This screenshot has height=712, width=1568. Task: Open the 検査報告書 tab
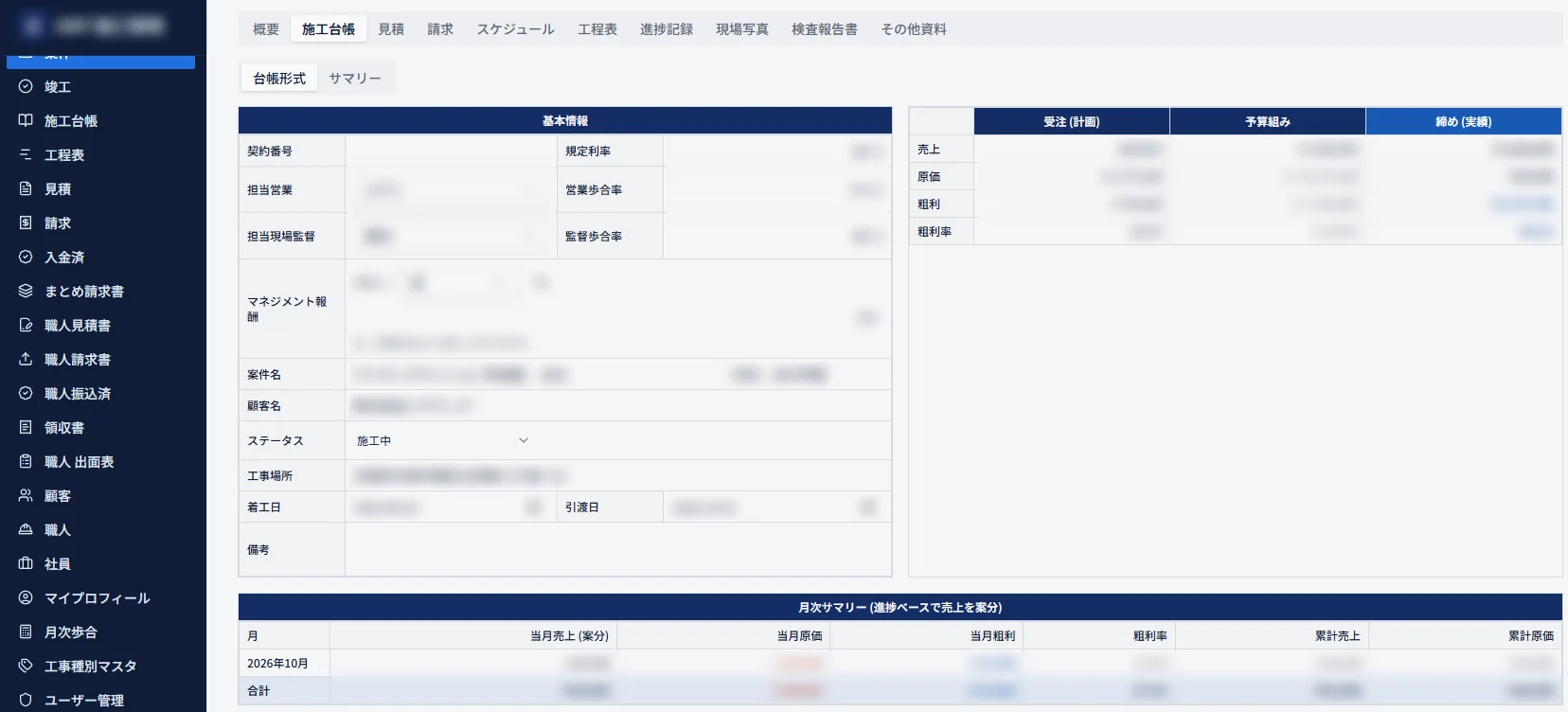click(825, 29)
